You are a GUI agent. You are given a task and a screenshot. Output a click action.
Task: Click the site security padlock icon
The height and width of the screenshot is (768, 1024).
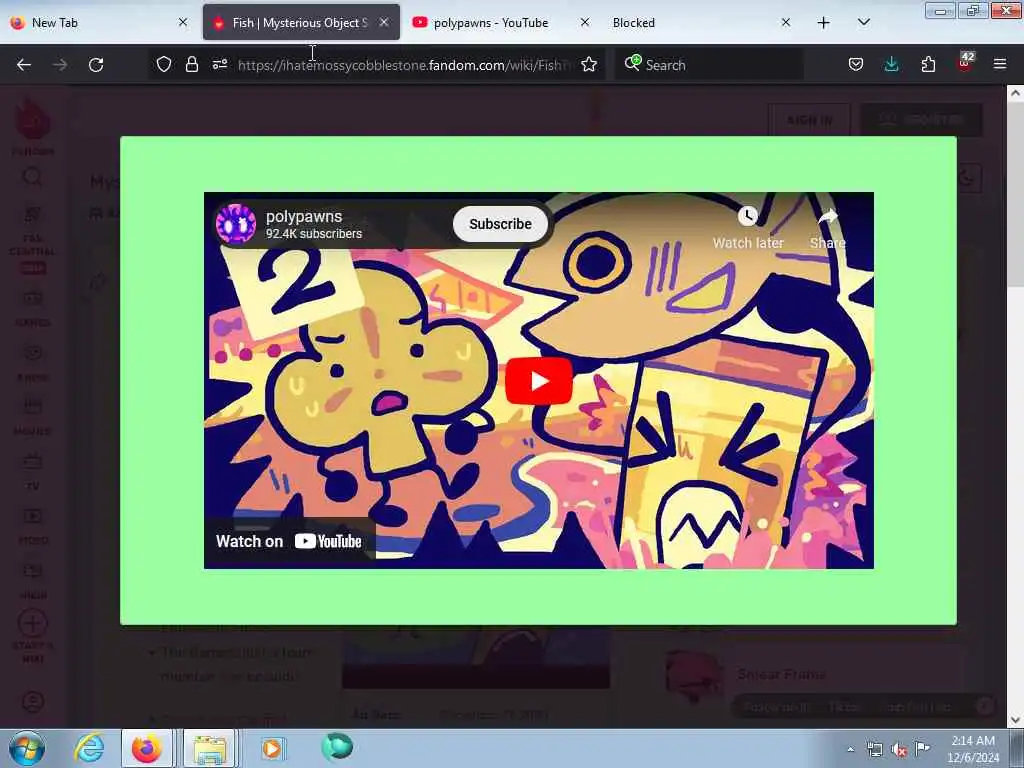pos(191,64)
